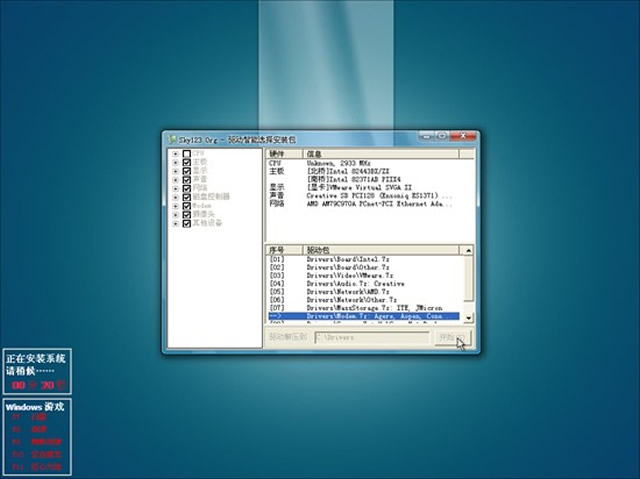Screen dimensions: 640x479
Task: Expand the 显示 tree node
Action: pyautogui.click(x=176, y=171)
